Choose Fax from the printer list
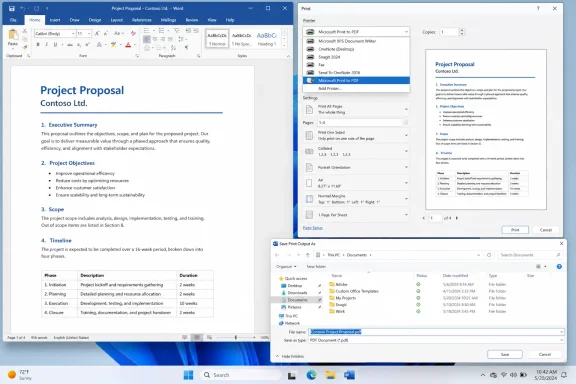The height and width of the screenshot is (384, 576). (x=356, y=65)
